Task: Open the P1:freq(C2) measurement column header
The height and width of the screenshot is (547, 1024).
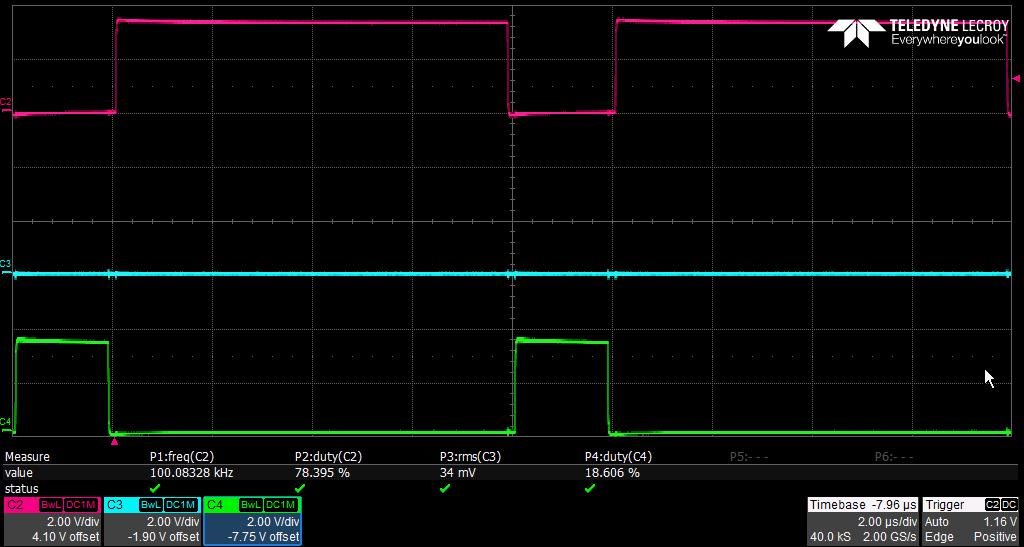Action: pos(182,457)
